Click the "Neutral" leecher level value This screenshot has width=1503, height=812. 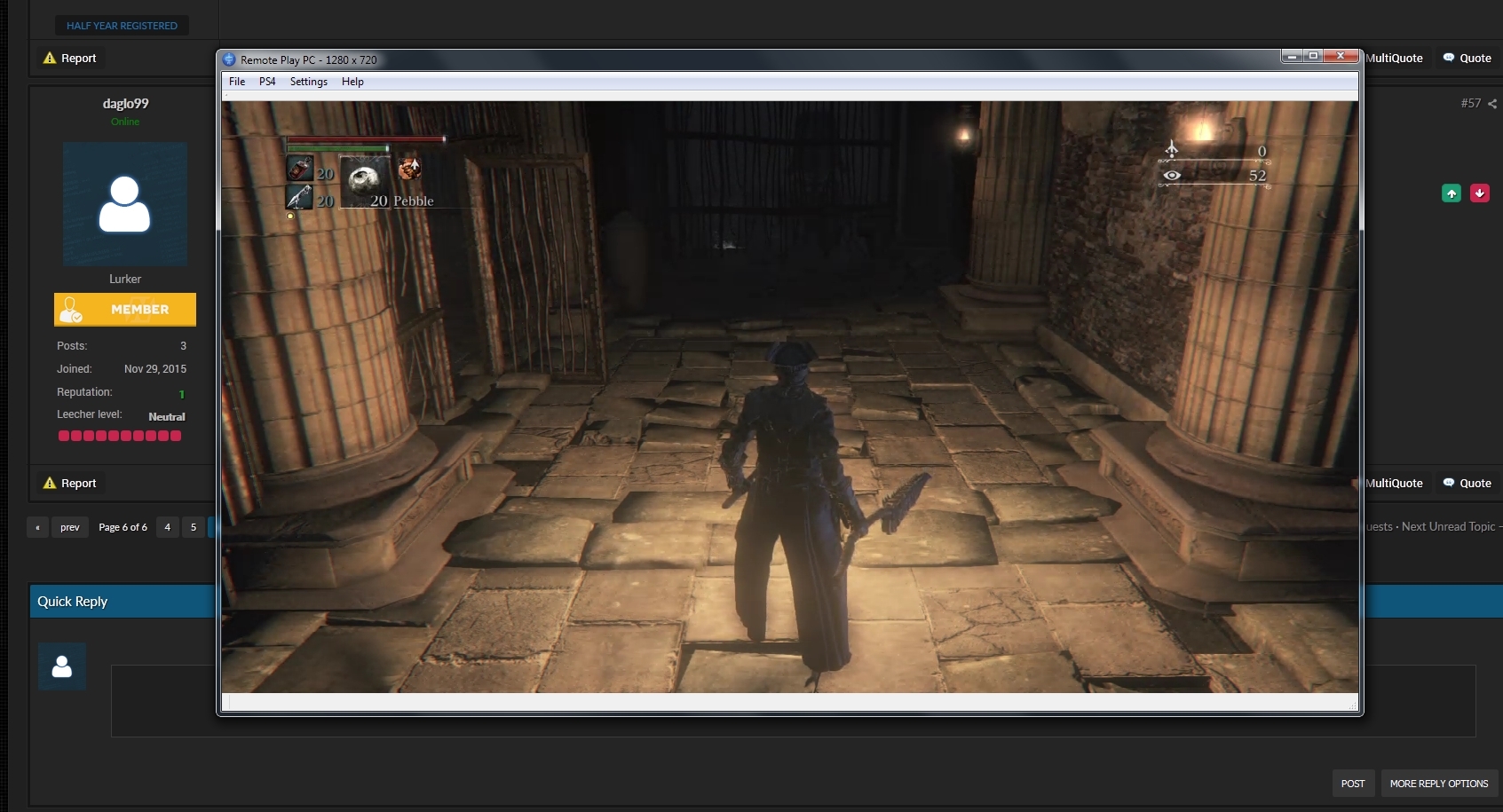tap(167, 417)
